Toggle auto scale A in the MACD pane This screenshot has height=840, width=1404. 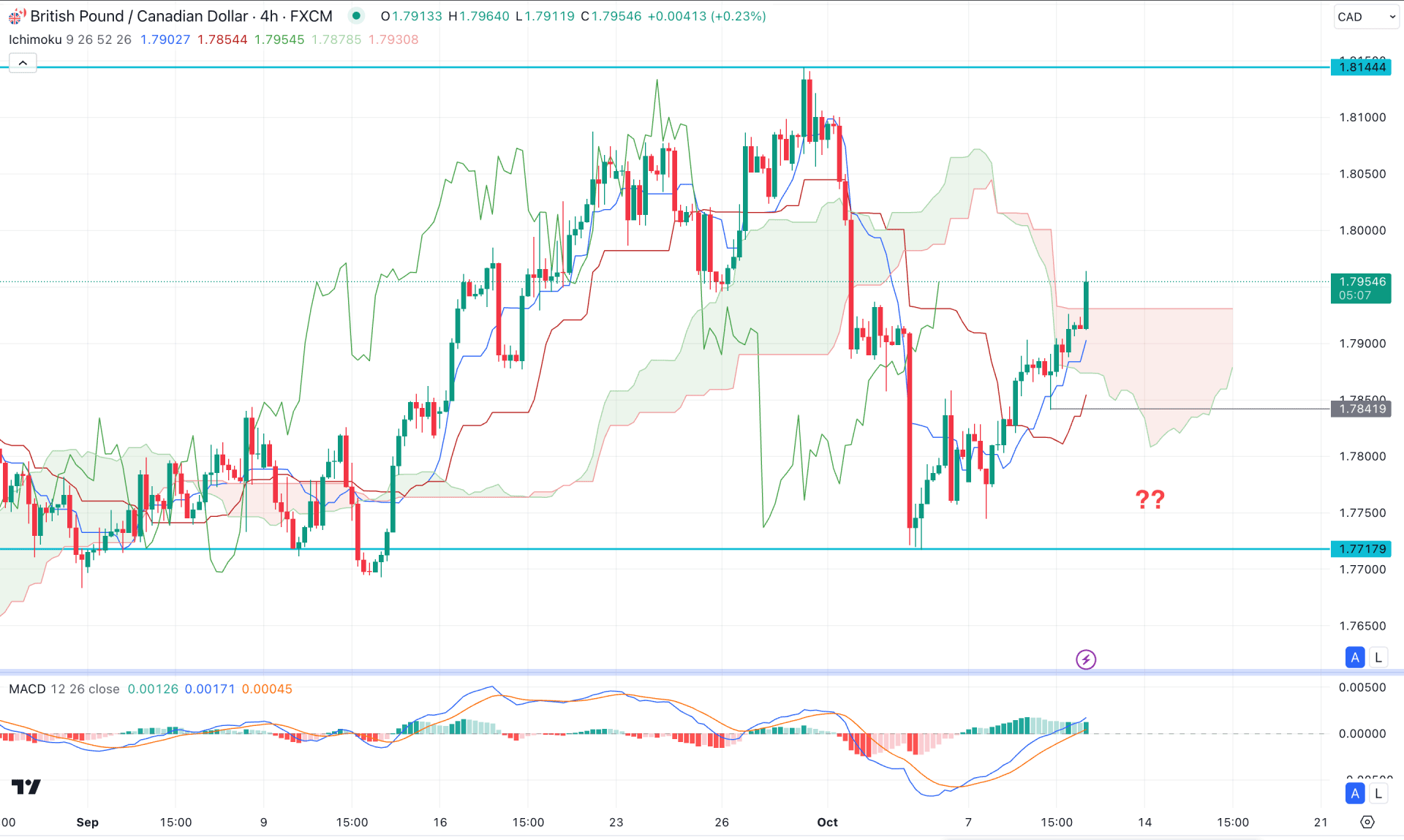click(1355, 793)
